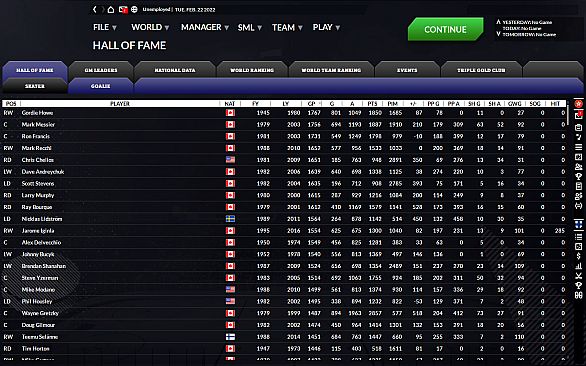Switch to the World Ranking tab

(x=252, y=70)
